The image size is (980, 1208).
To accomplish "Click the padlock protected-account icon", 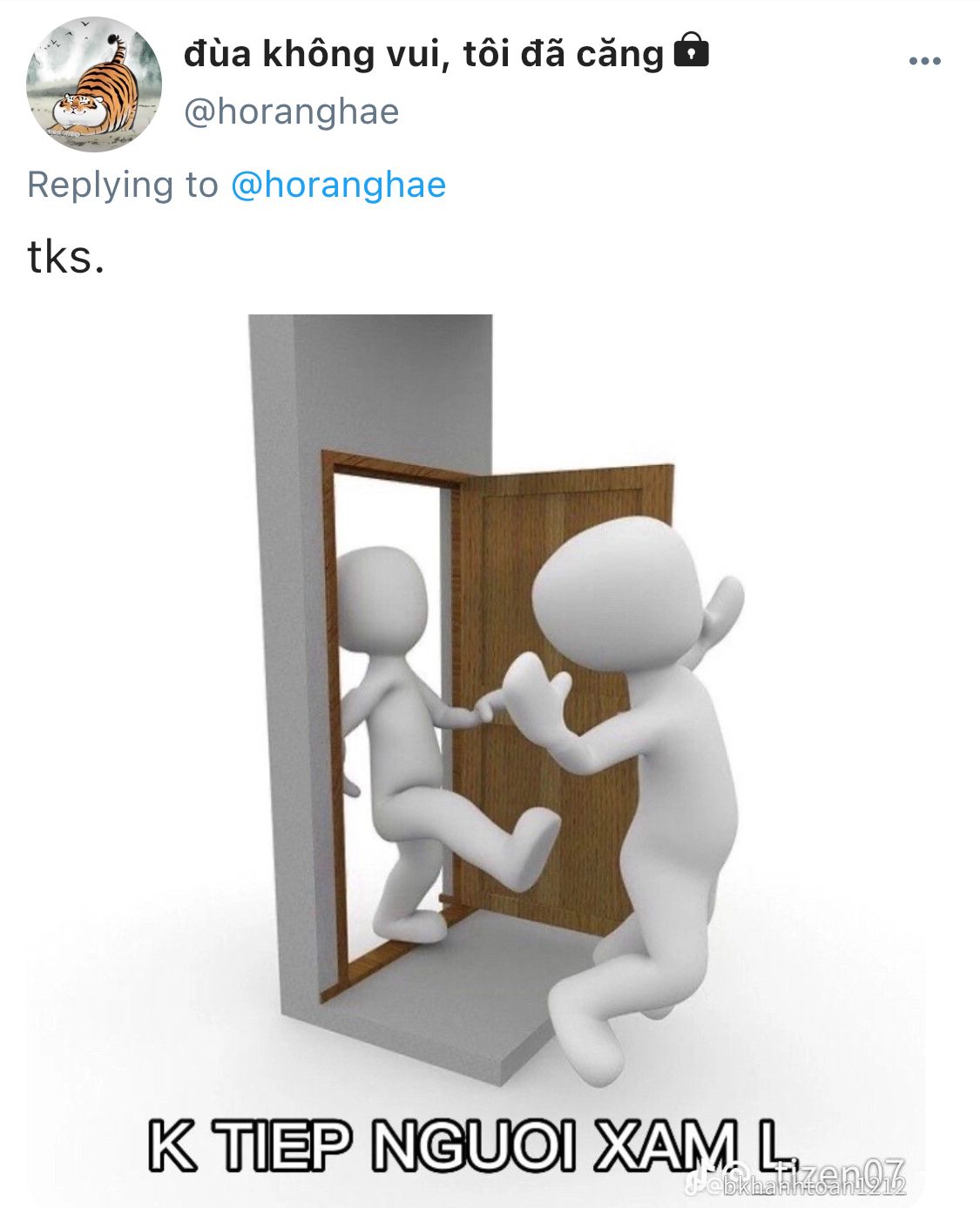I will (x=692, y=51).
